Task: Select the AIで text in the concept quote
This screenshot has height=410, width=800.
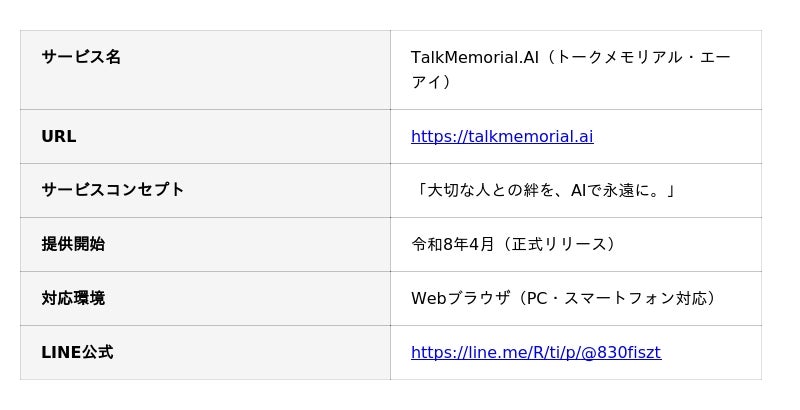Action: click(586, 190)
